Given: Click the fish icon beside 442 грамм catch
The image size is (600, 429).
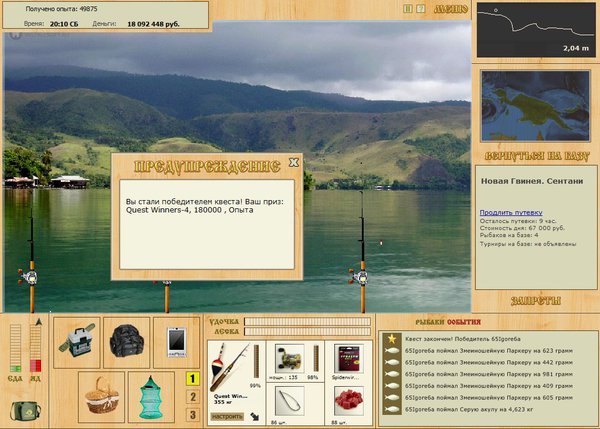Looking at the screenshot, I should [x=392, y=362].
